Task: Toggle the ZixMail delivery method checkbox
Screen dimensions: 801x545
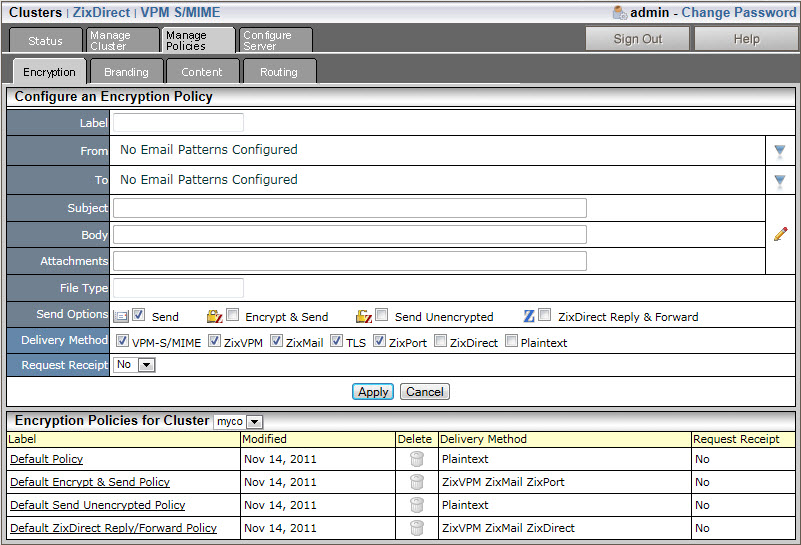Action: (x=276, y=341)
